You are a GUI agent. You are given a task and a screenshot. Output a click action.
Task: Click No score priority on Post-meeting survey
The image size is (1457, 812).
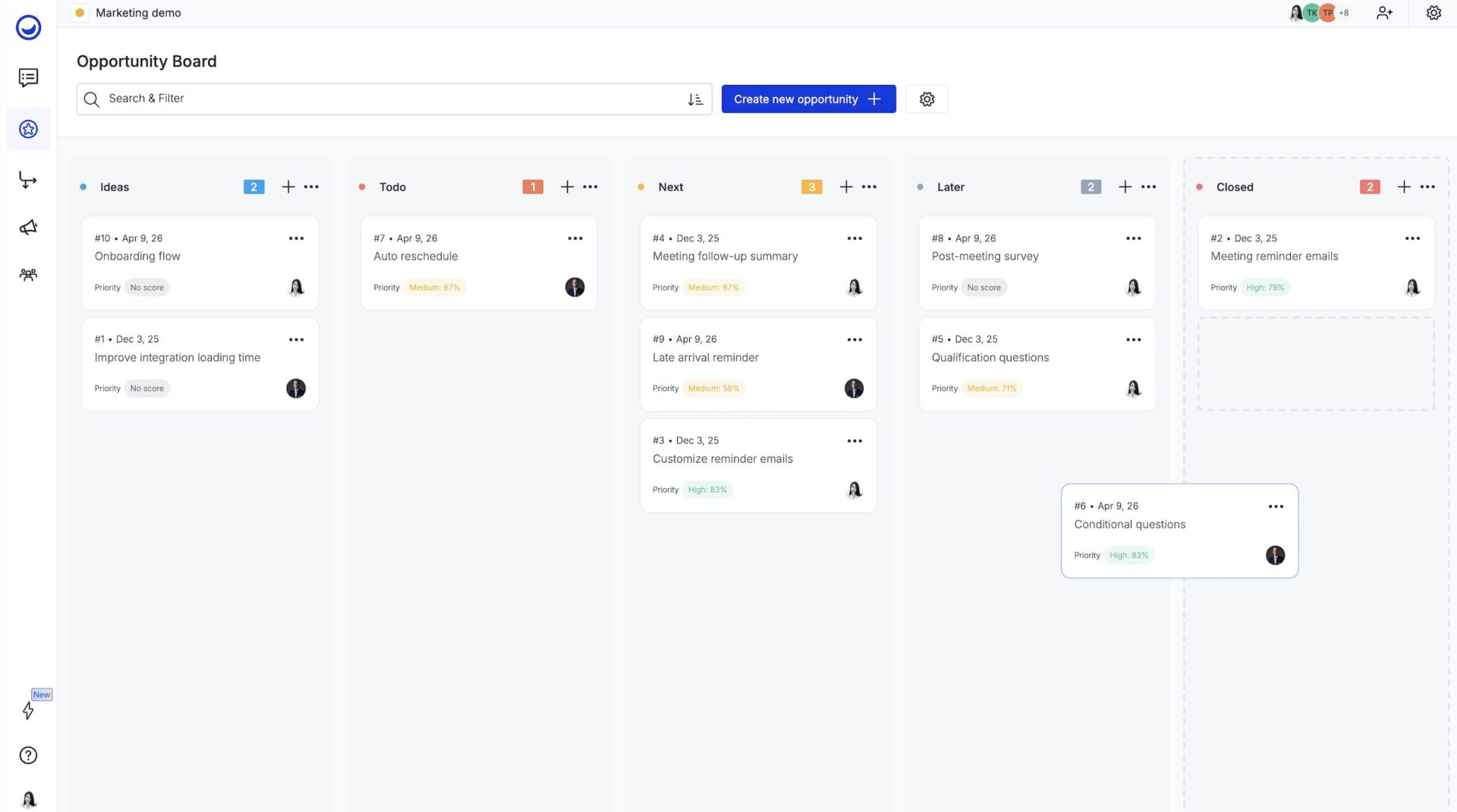(983, 288)
